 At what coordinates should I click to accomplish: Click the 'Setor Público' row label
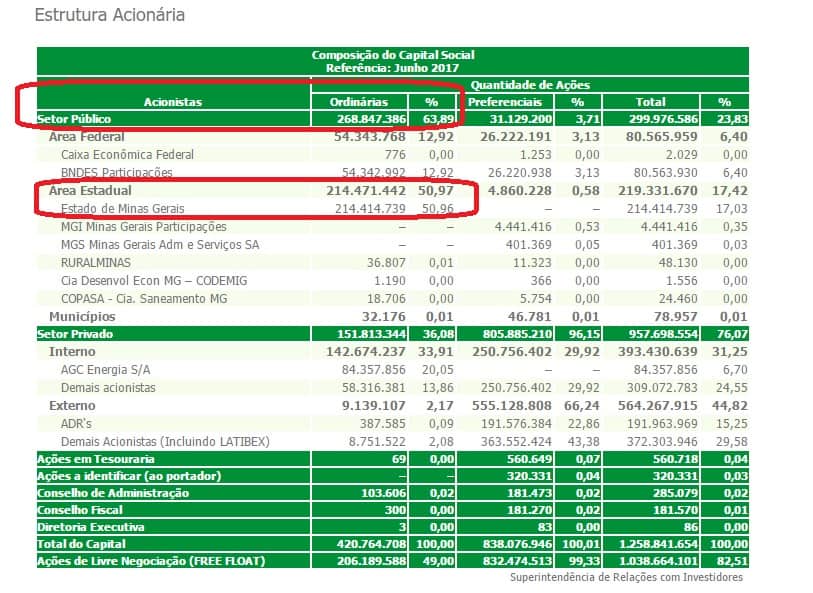click(71, 119)
